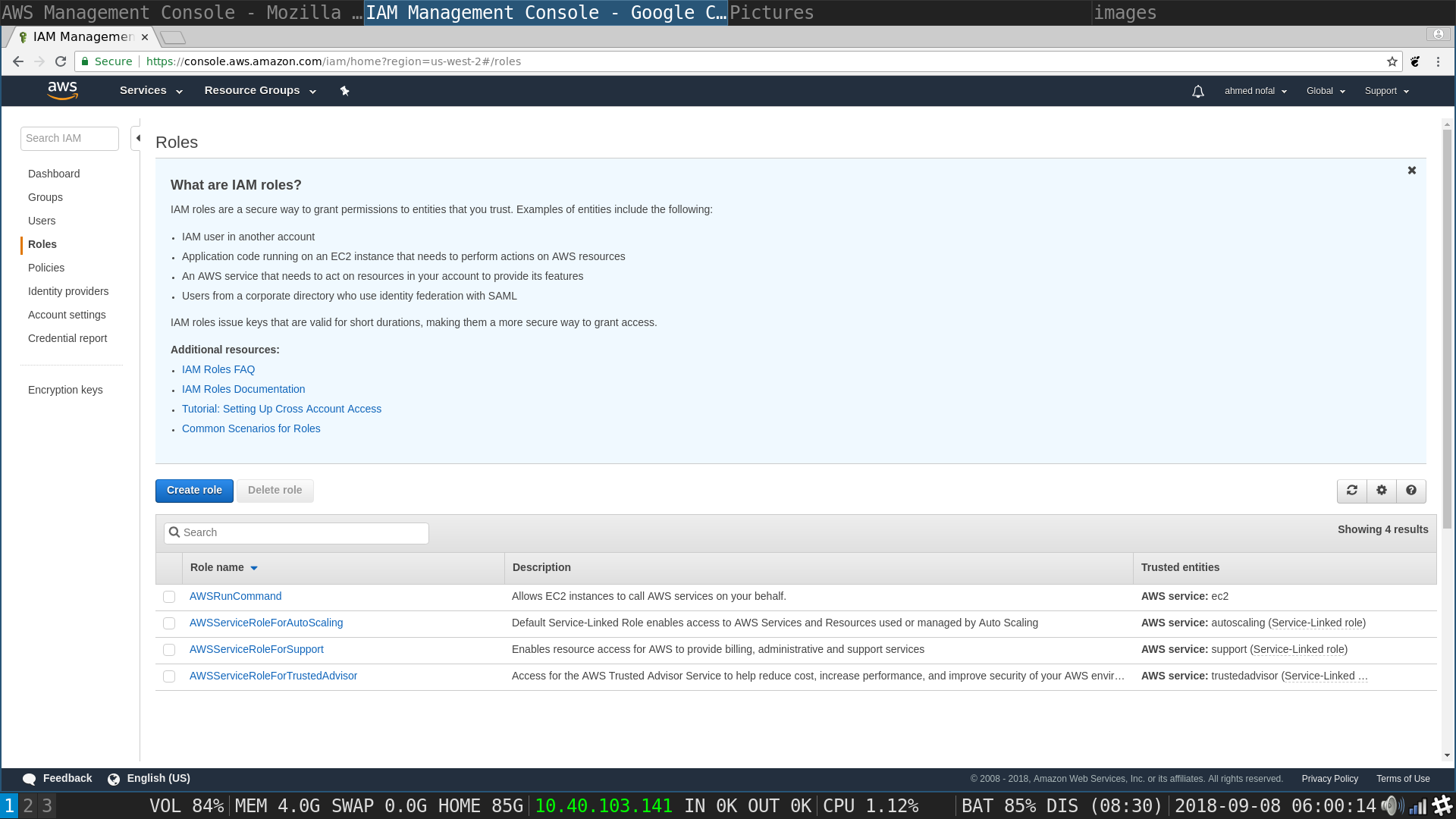Open the Global region dropdown
This screenshot has width=1456, height=819.
[x=1325, y=91]
